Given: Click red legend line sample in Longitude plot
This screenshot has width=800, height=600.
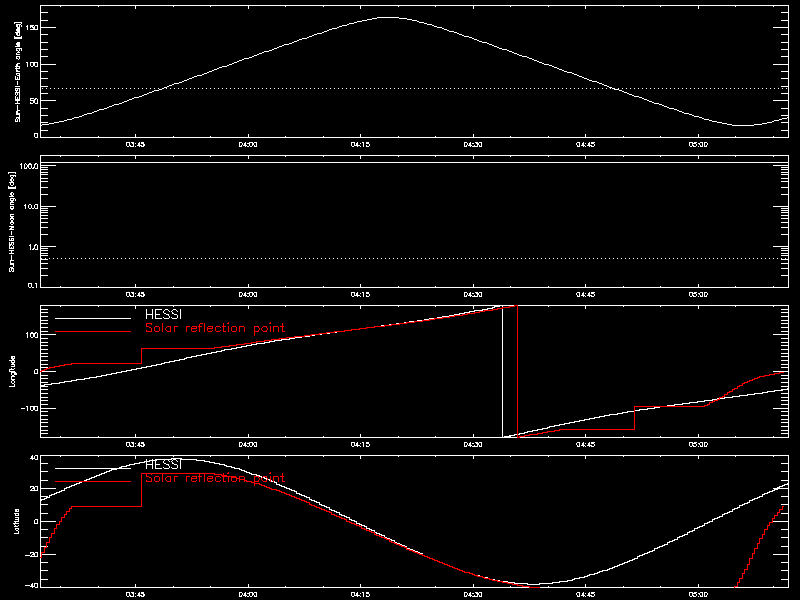Looking at the screenshot, I should [x=93, y=332].
